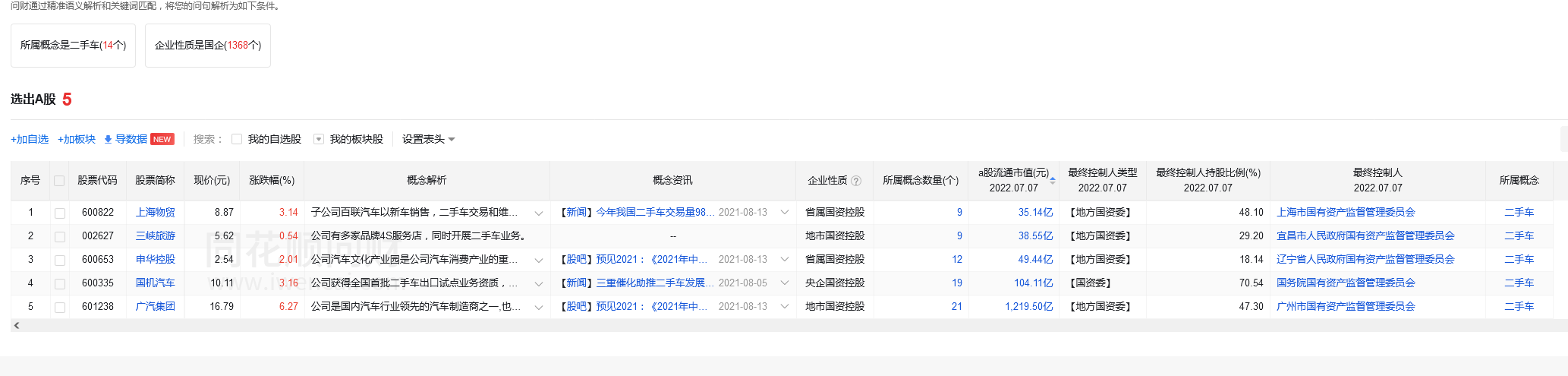Click the help icon beside 企业性质 header

coord(856,181)
